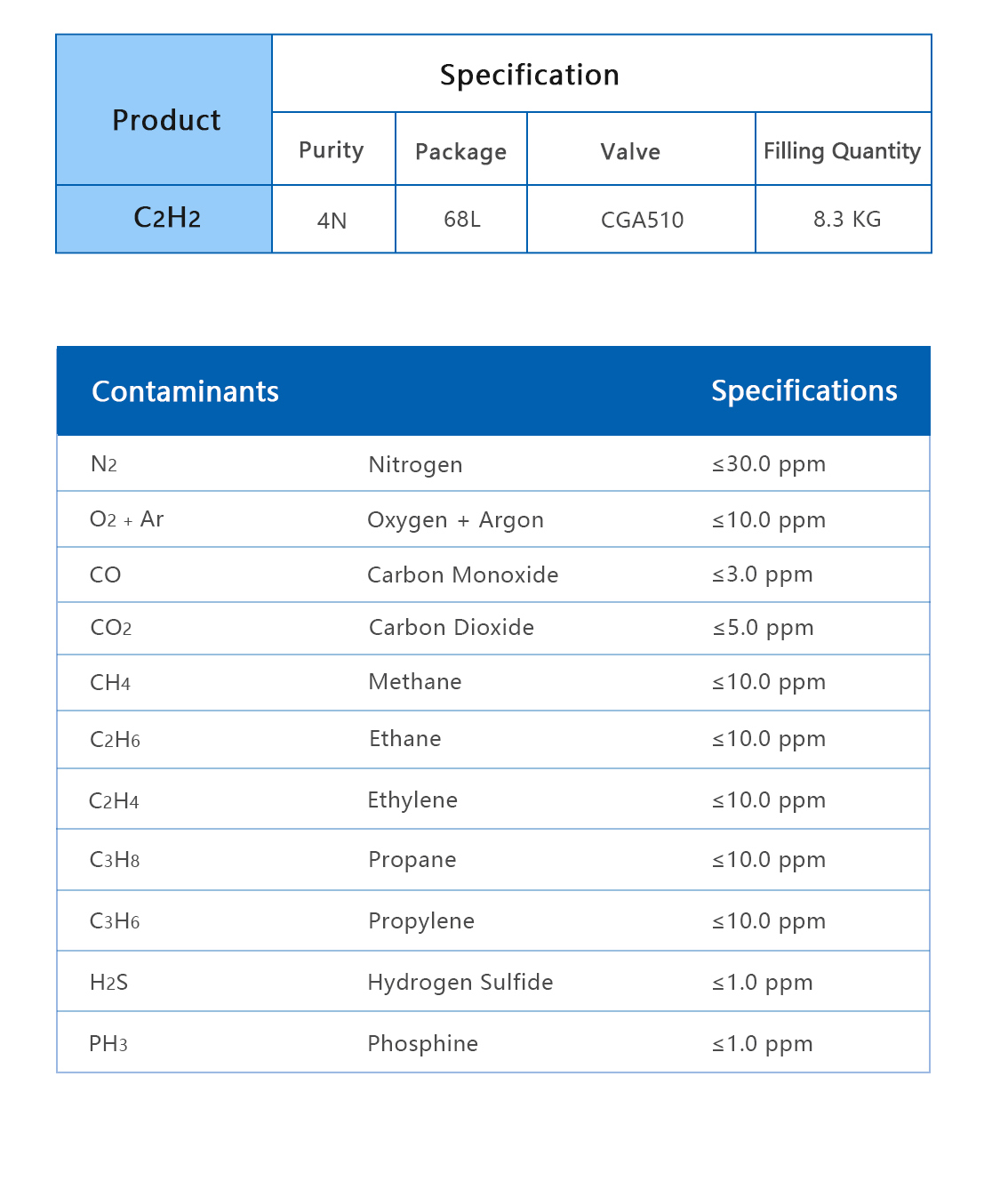Select the C2H2 product cell
Viewport: 1008px width, 1189px height.
[166, 218]
